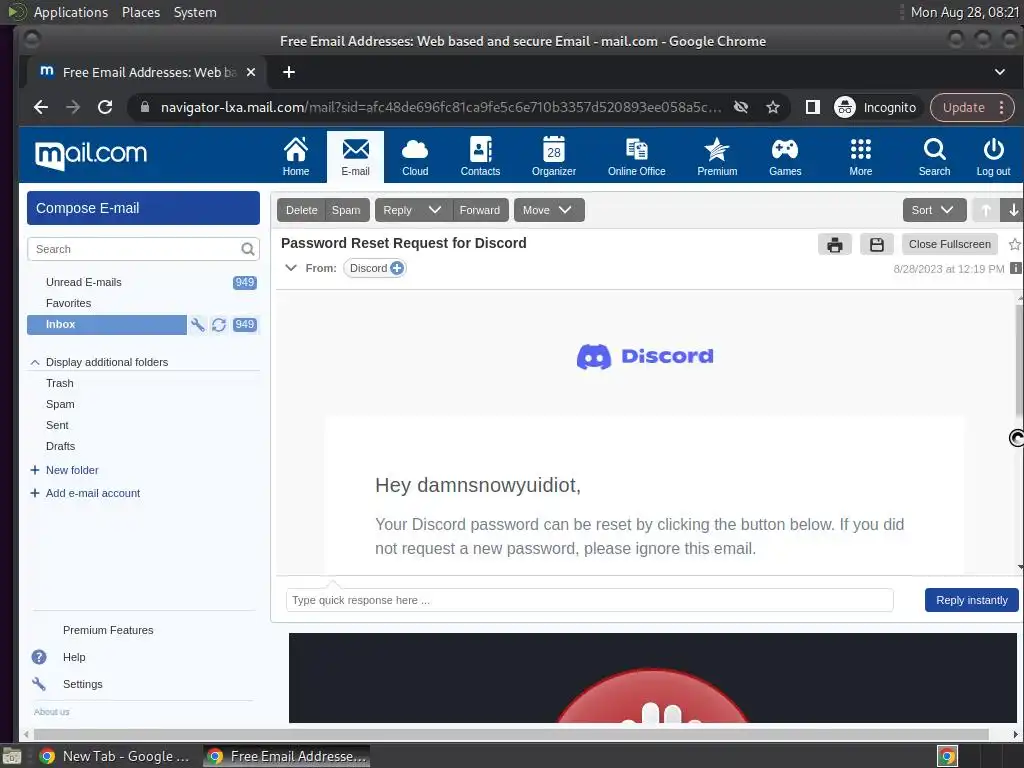Open the Games section
This screenshot has height=768, width=1024.
pyautogui.click(x=785, y=157)
